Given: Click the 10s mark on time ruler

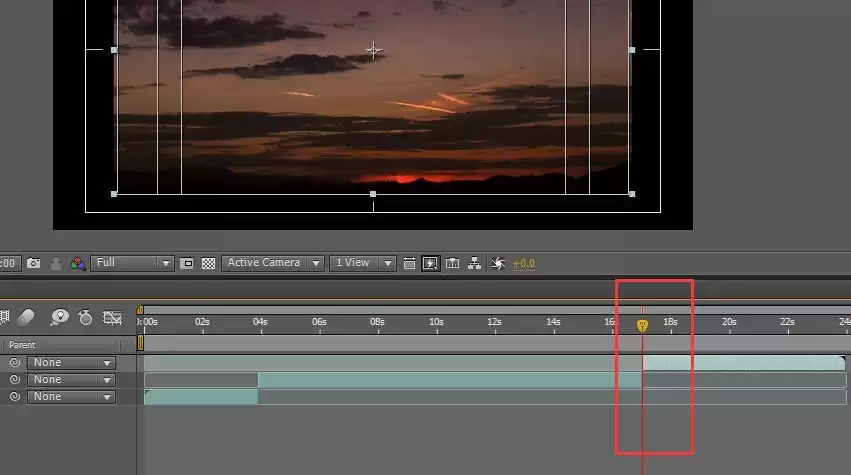Looking at the screenshot, I should click(436, 322).
